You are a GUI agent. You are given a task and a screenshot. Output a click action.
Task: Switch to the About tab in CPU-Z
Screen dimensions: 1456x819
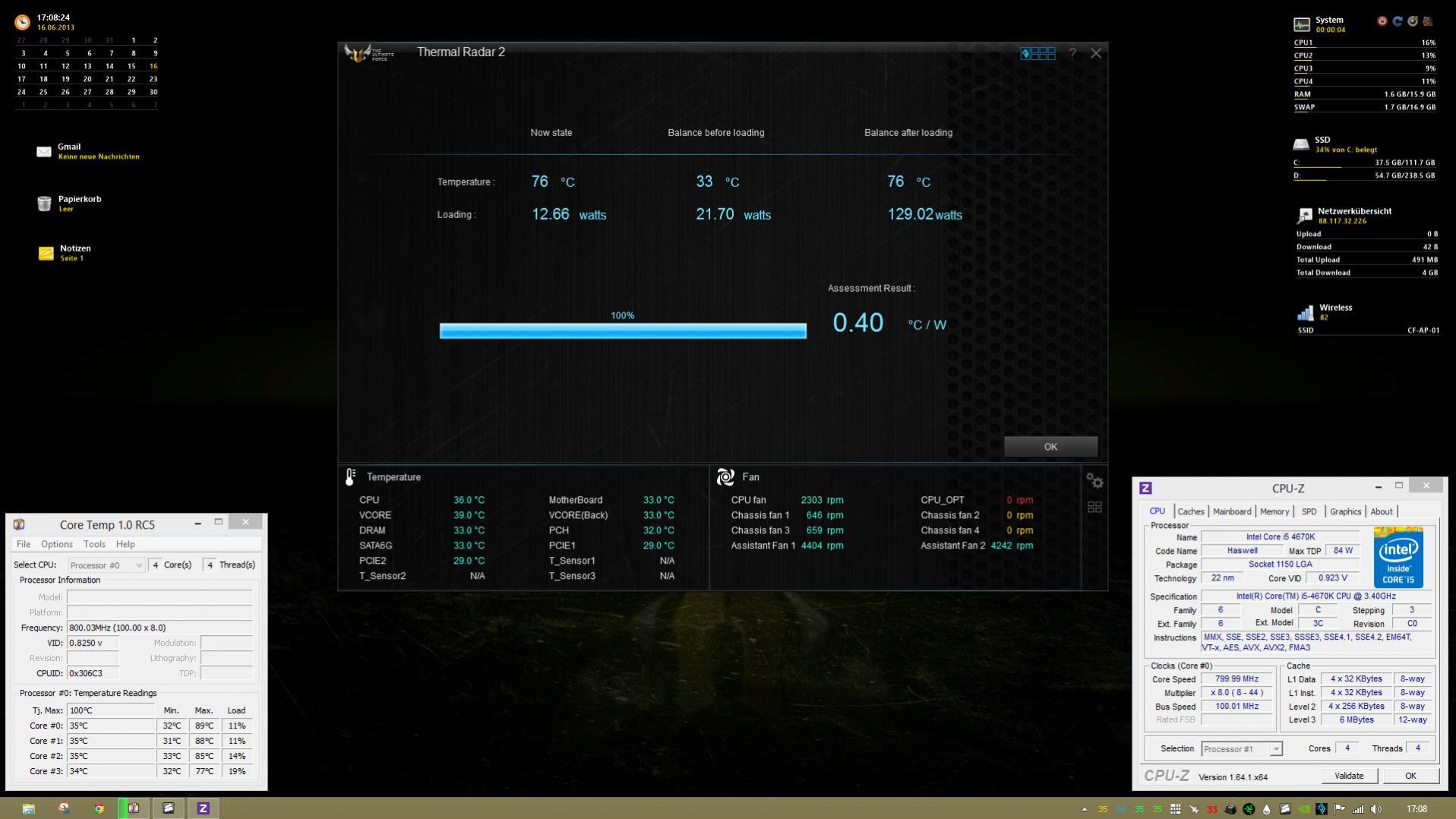1381,511
